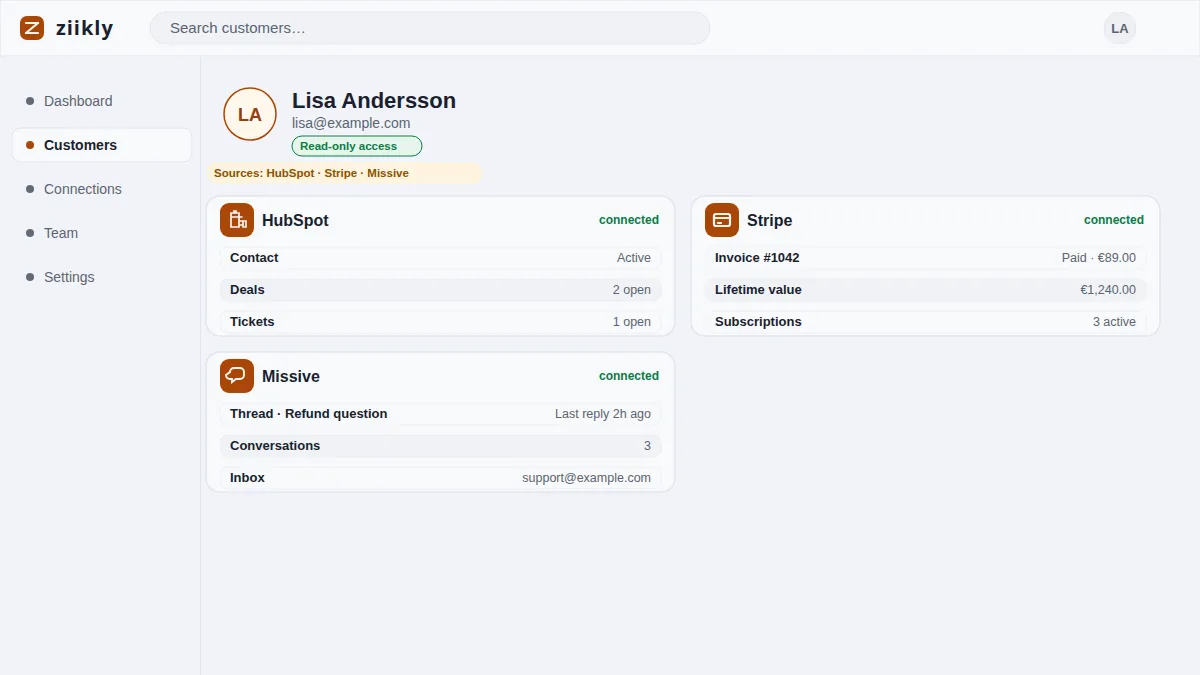This screenshot has height=675, width=1200.
Task: Click the Sources: HubSpot · Stripe · Missive banner
Action: [345, 173]
